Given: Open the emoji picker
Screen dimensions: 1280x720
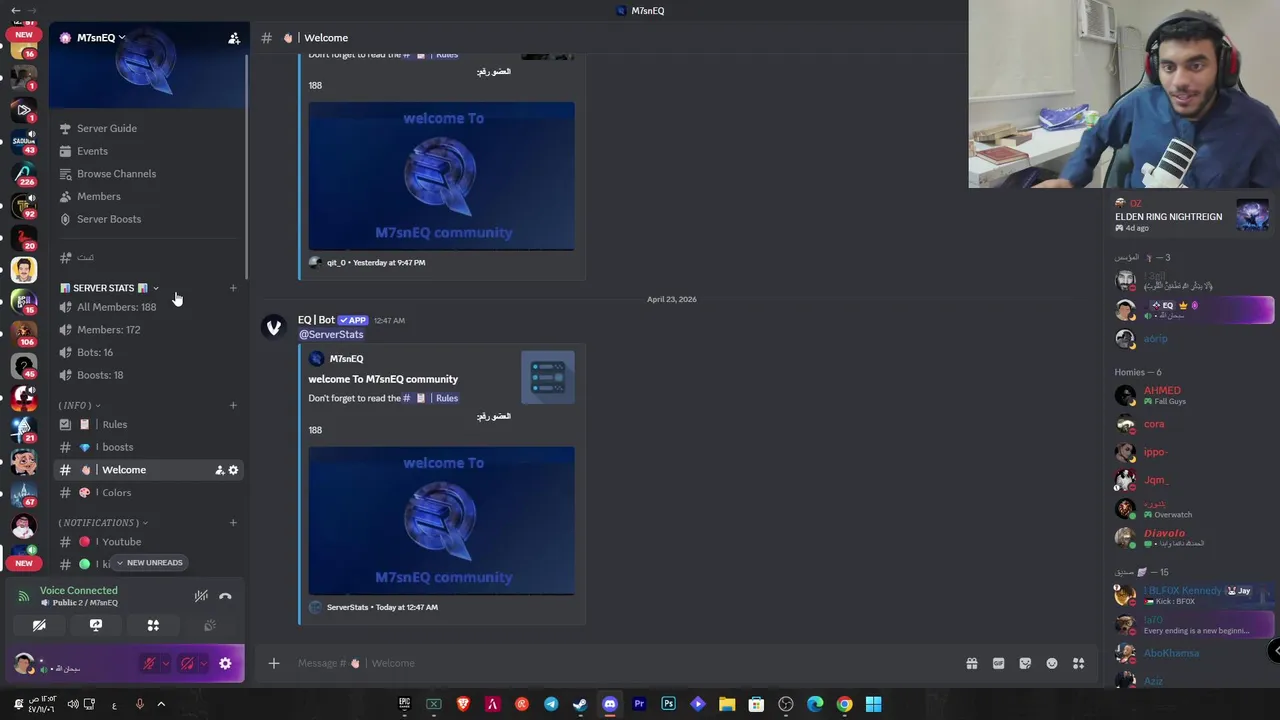Looking at the screenshot, I should [1052, 663].
